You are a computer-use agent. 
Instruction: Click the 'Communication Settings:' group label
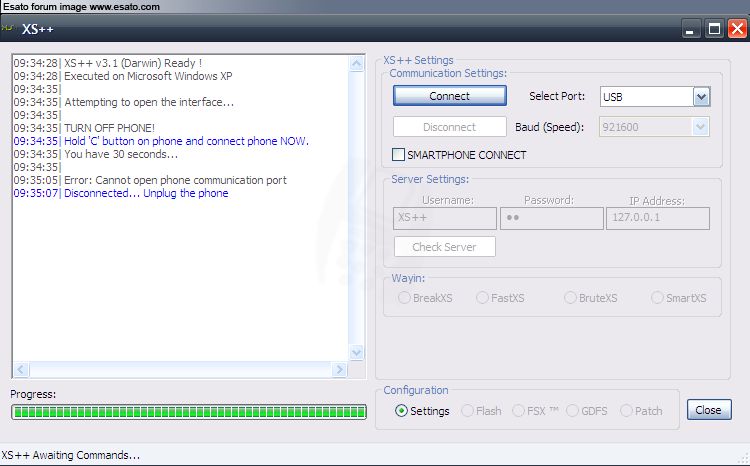click(x=448, y=73)
